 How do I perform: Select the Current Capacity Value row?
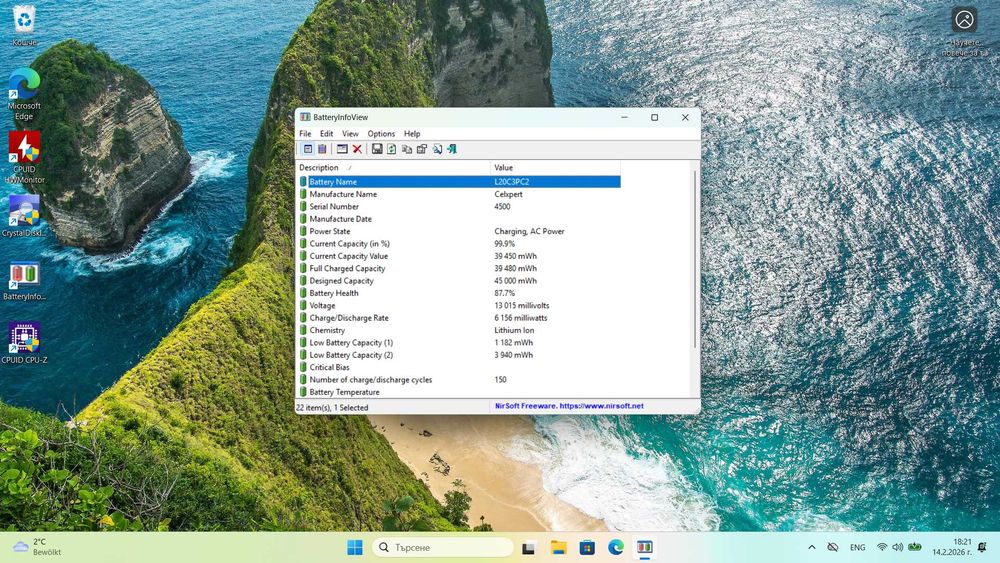click(x=459, y=256)
